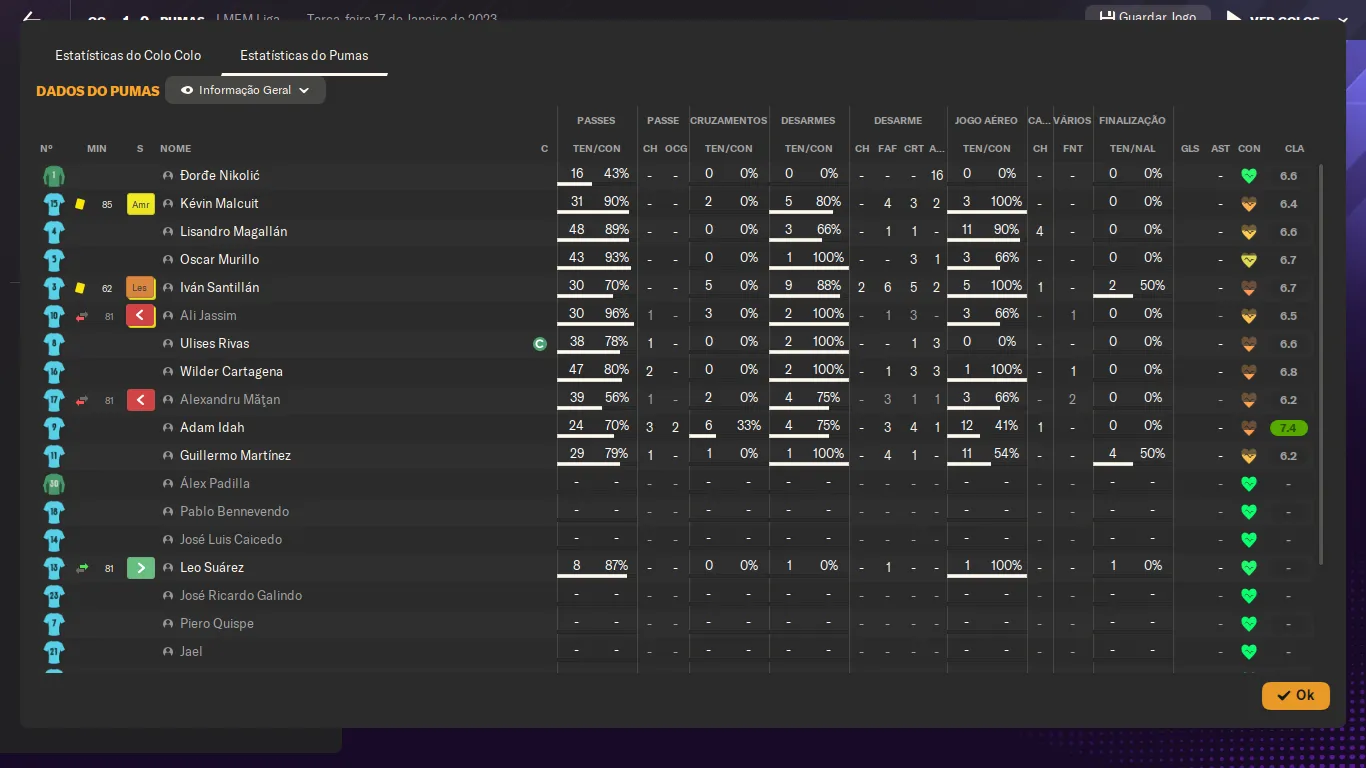1366x768 pixels.
Task: Click Đorđe Nikolić's 43% pass completion value
Action: tap(616, 174)
